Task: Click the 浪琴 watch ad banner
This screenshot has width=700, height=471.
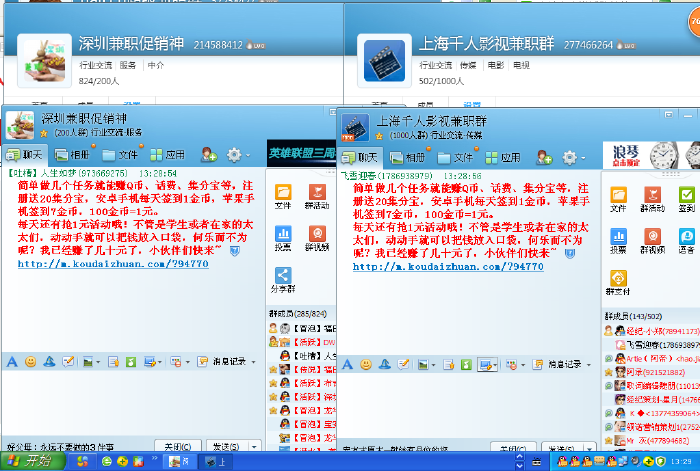Action: (x=651, y=155)
